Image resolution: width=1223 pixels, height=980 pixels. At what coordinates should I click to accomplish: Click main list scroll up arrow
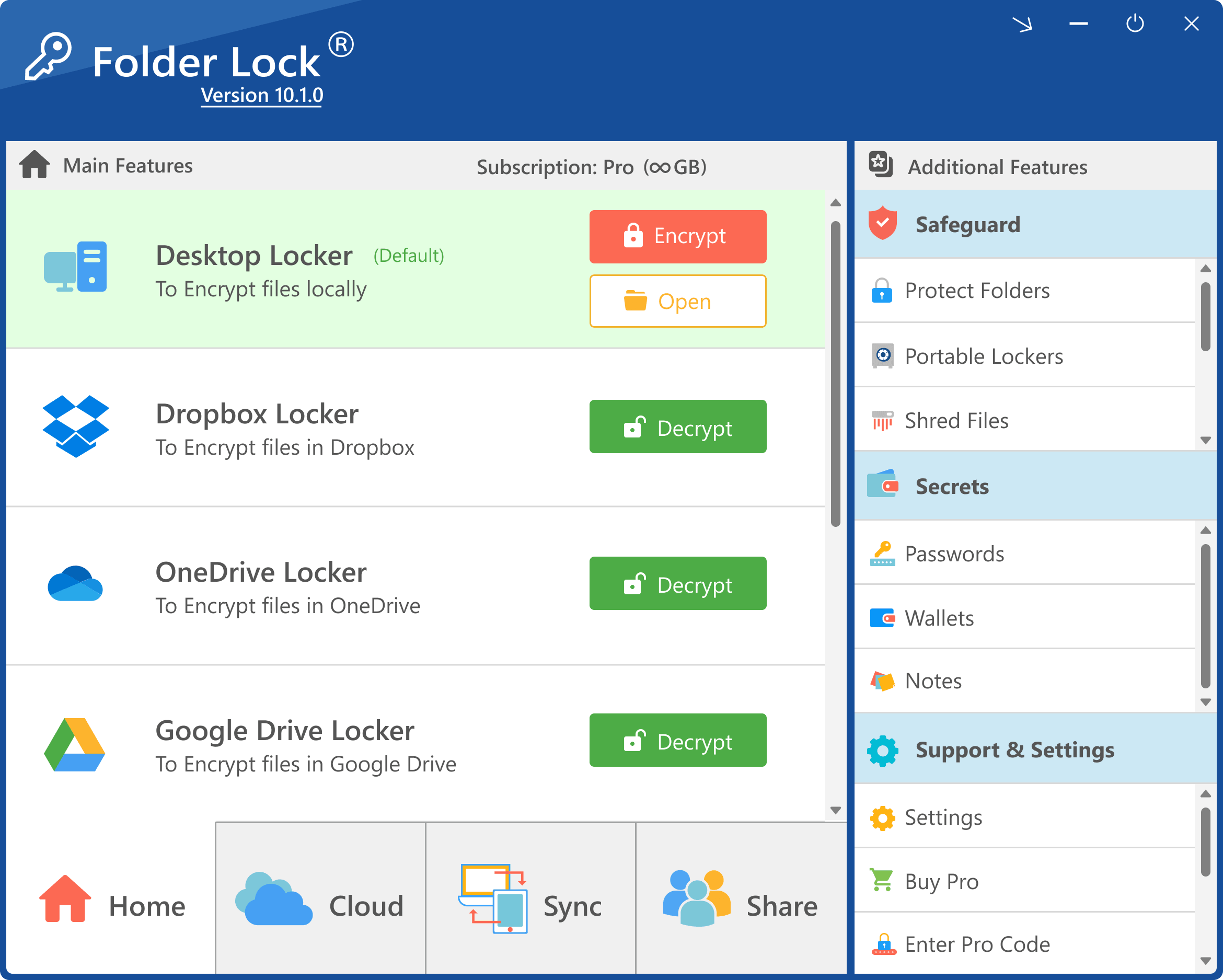pos(836,203)
